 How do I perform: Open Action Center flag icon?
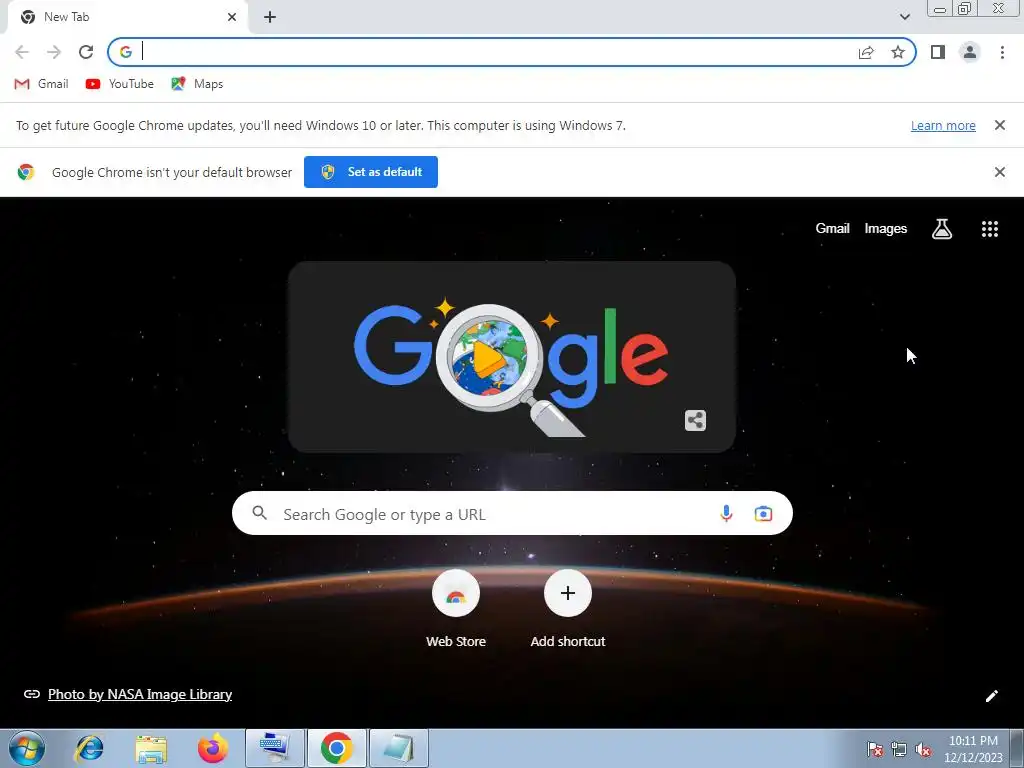pos(875,750)
